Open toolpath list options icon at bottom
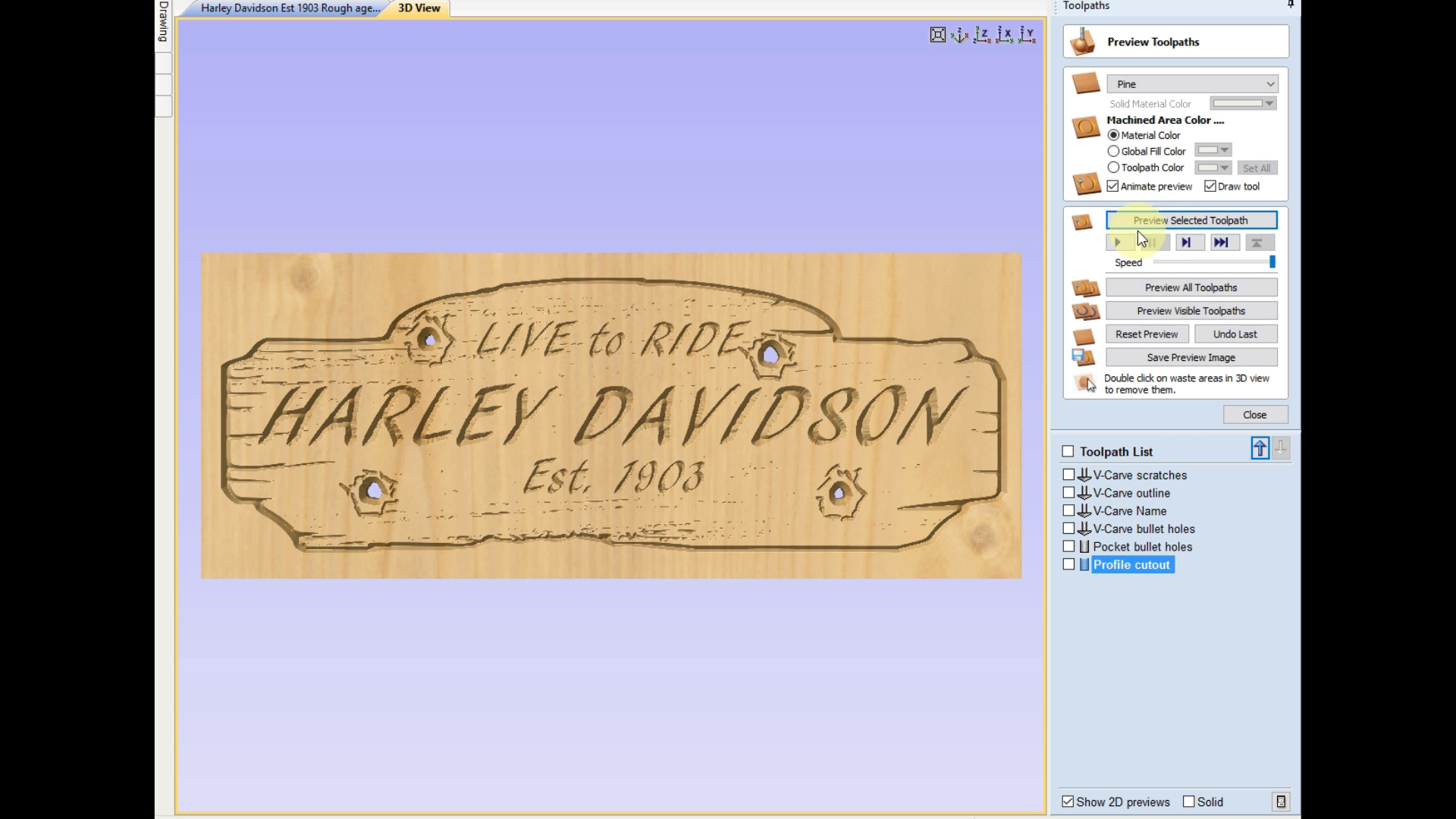Image resolution: width=1456 pixels, height=819 pixels. tap(1281, 802)
